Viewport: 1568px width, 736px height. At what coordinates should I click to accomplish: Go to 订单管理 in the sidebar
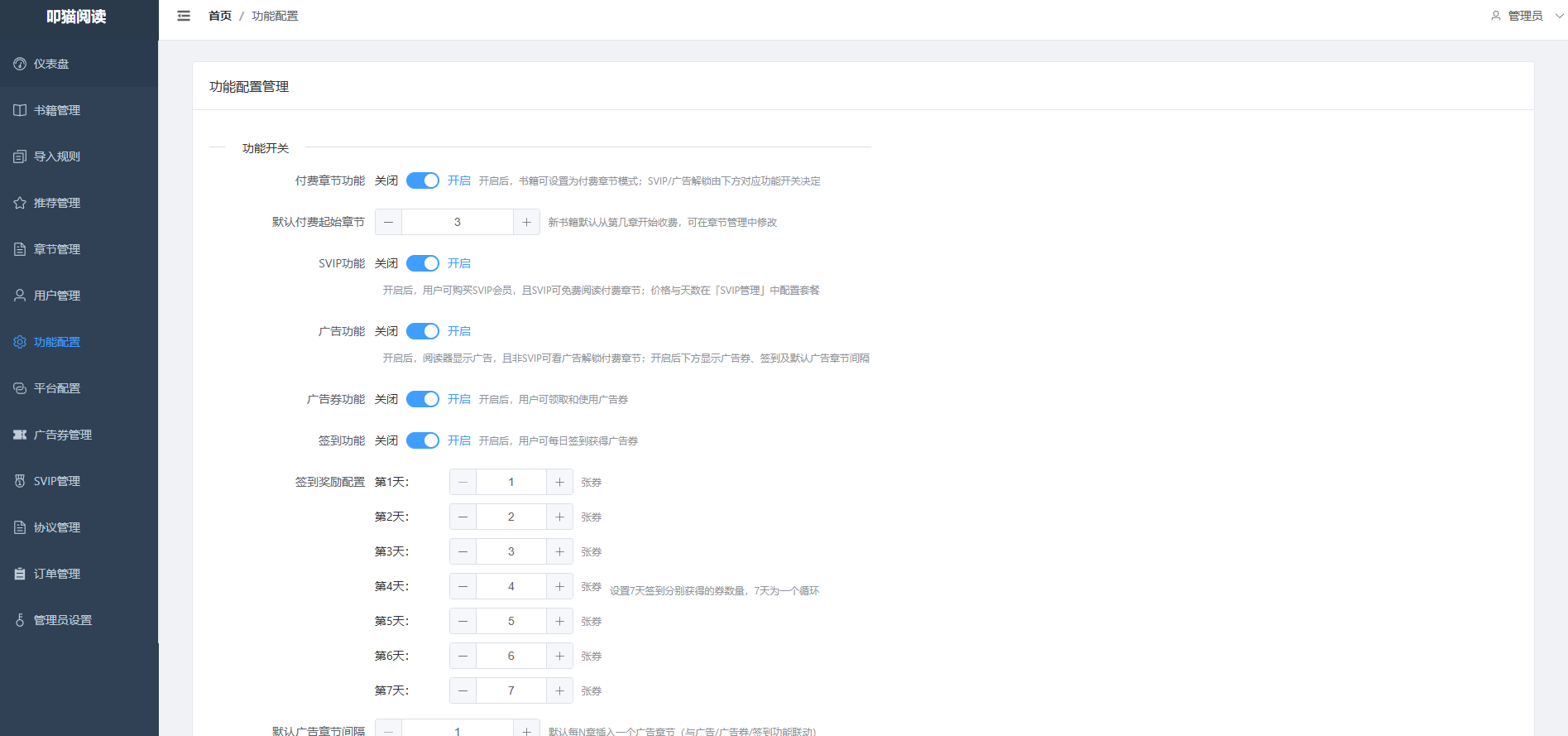pos(57,574)
